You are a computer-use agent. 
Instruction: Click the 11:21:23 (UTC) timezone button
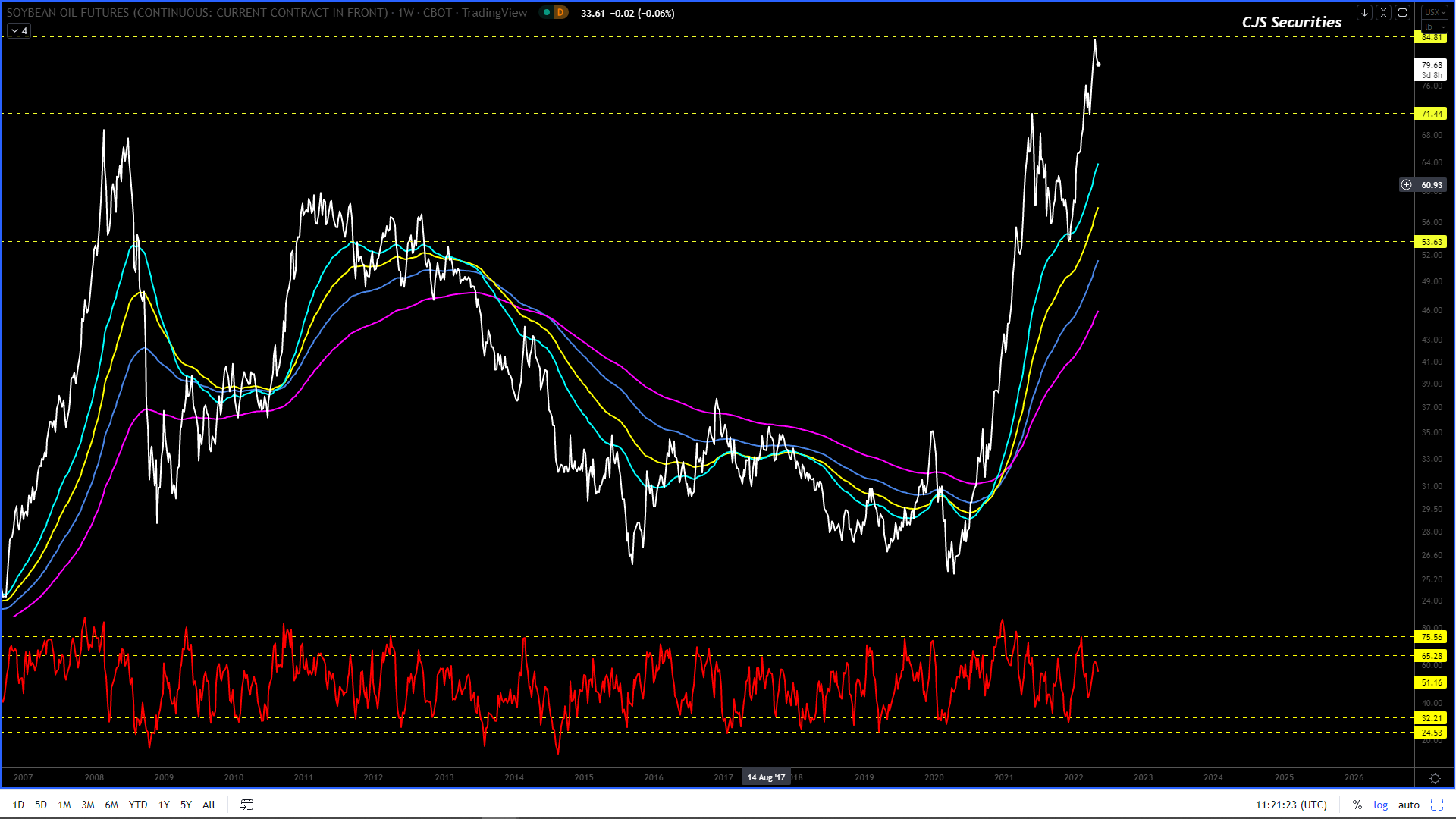point(1291,805)
